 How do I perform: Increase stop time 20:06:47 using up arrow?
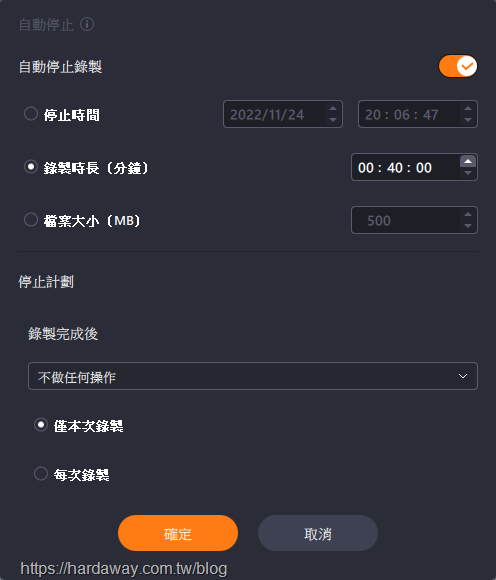[x=468, y=108]
